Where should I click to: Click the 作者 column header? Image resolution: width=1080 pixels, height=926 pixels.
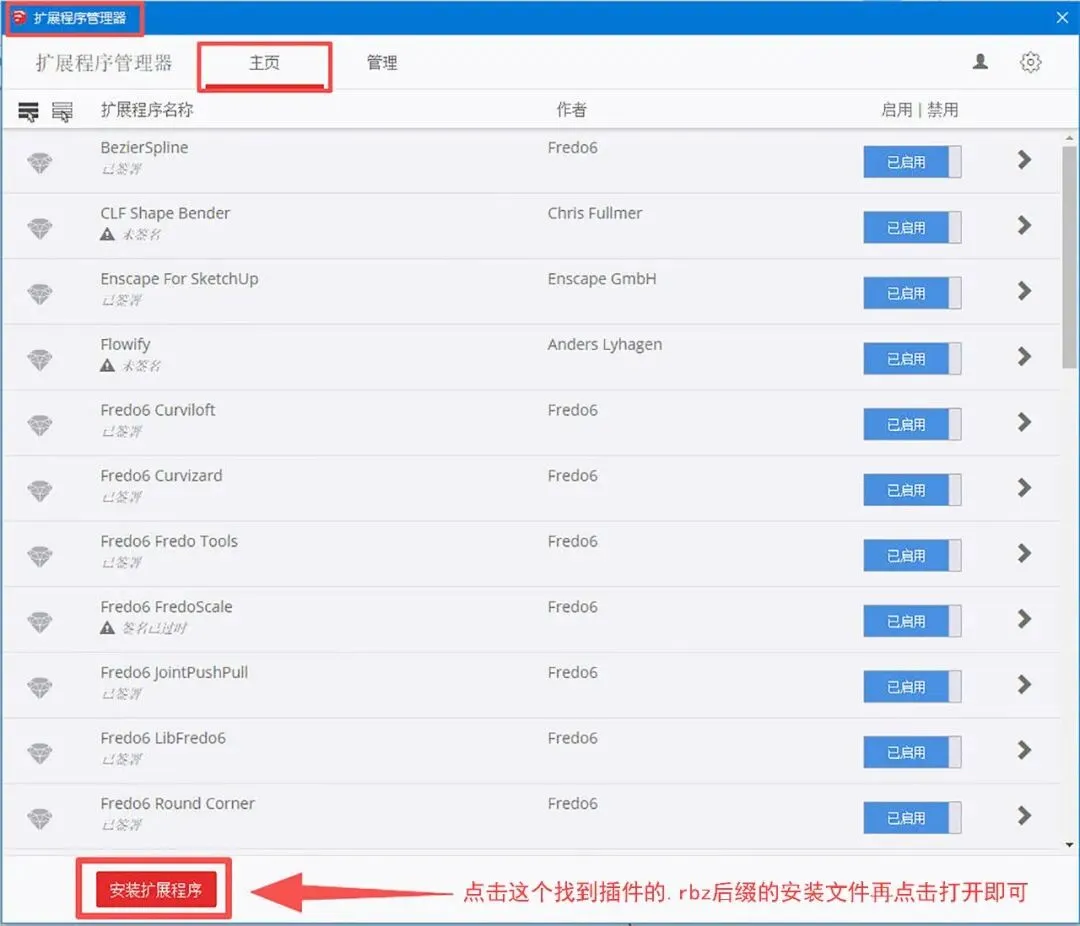click(572, 110)
